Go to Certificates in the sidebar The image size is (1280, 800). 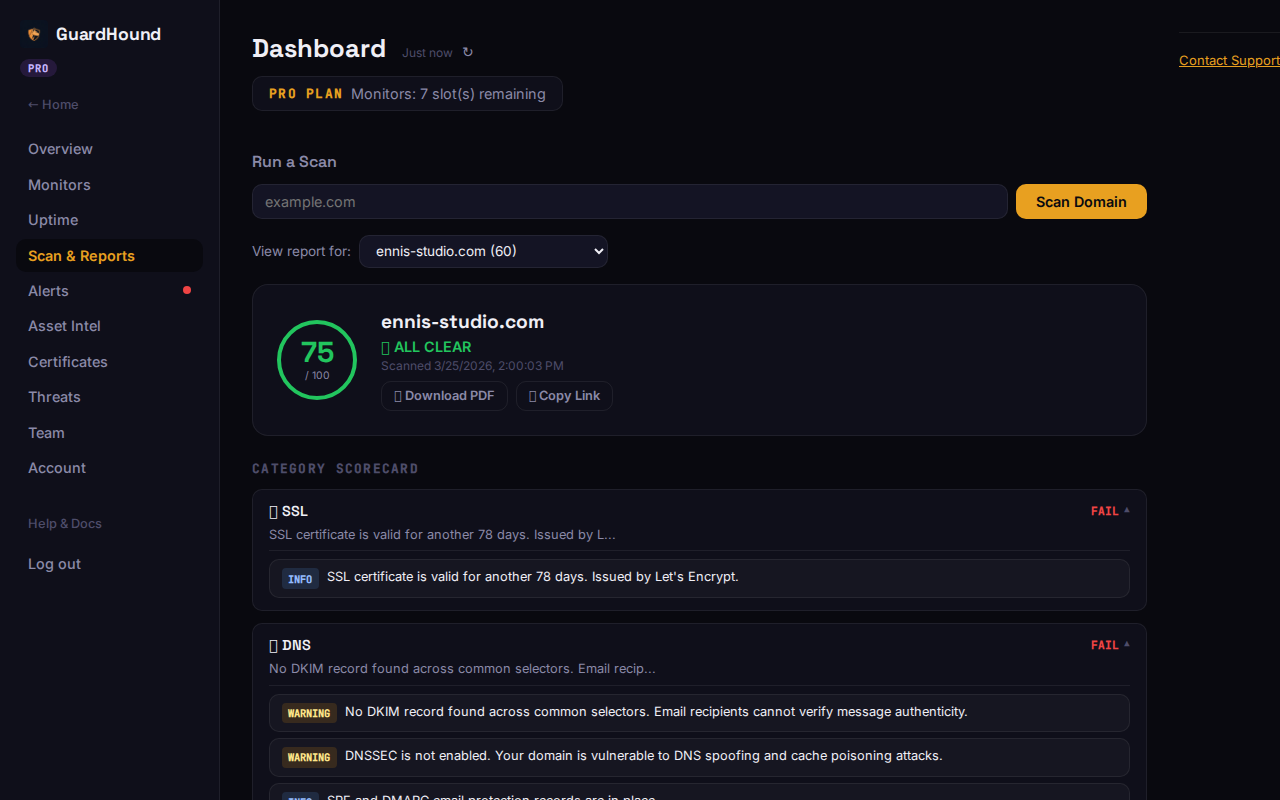click(109, 362)
